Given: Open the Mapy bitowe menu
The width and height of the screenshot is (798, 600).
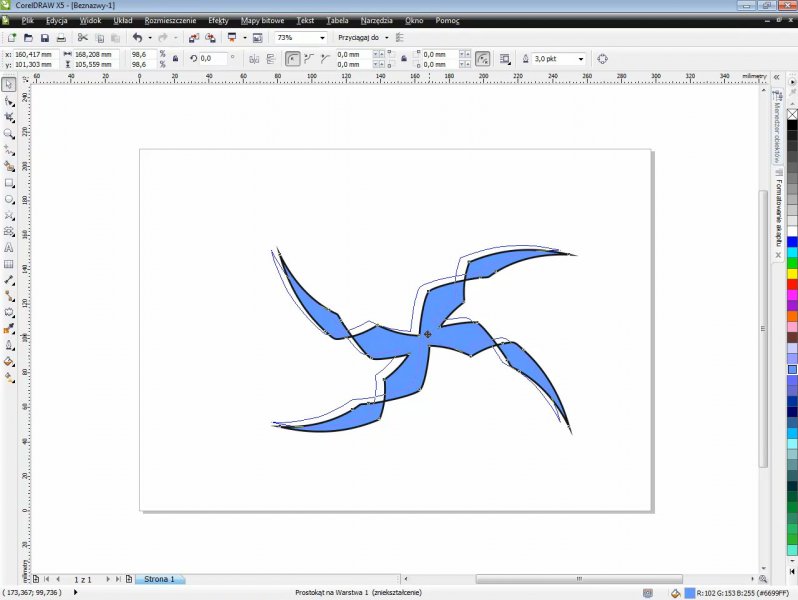Looking at the screenshot, I should point(262,20).
